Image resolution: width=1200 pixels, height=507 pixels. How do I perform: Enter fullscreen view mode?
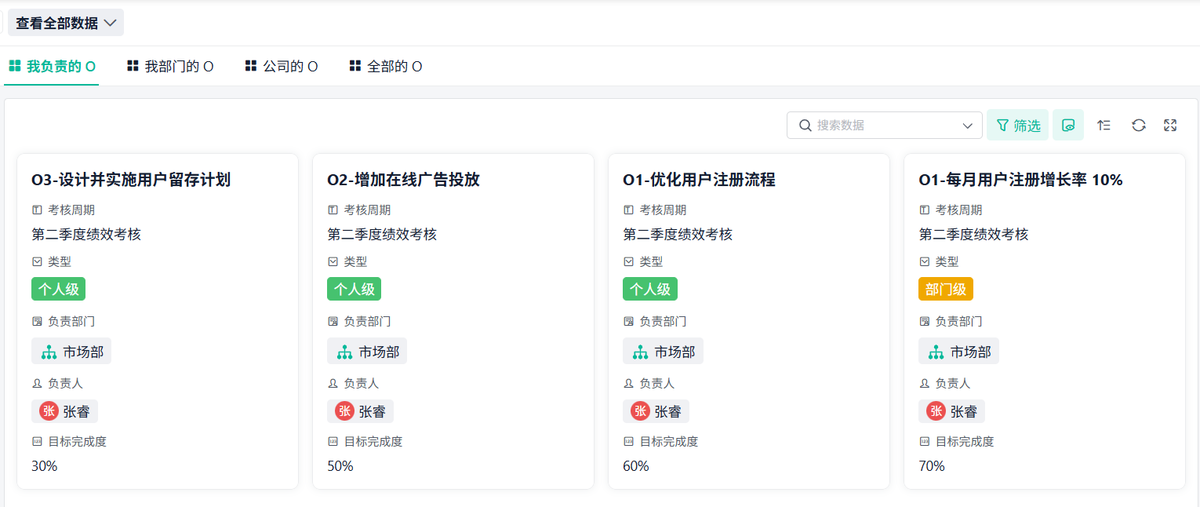(x=1171, y=125)
